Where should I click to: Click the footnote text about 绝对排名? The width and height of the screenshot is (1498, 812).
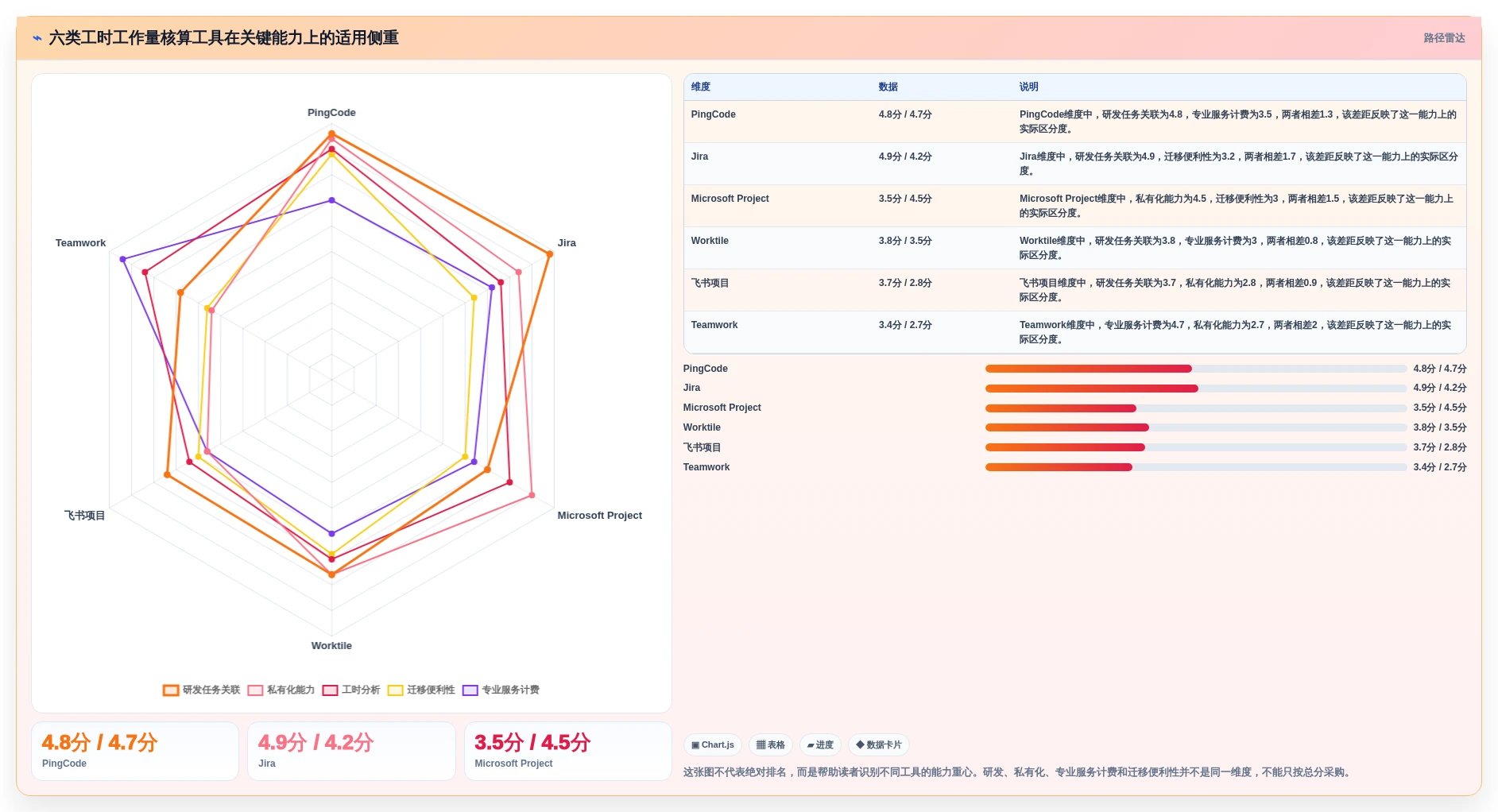1019,772
